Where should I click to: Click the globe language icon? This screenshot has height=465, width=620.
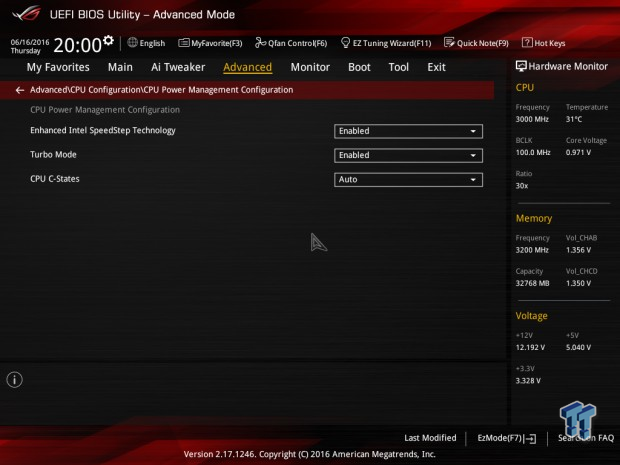click(x=132, y=42)
